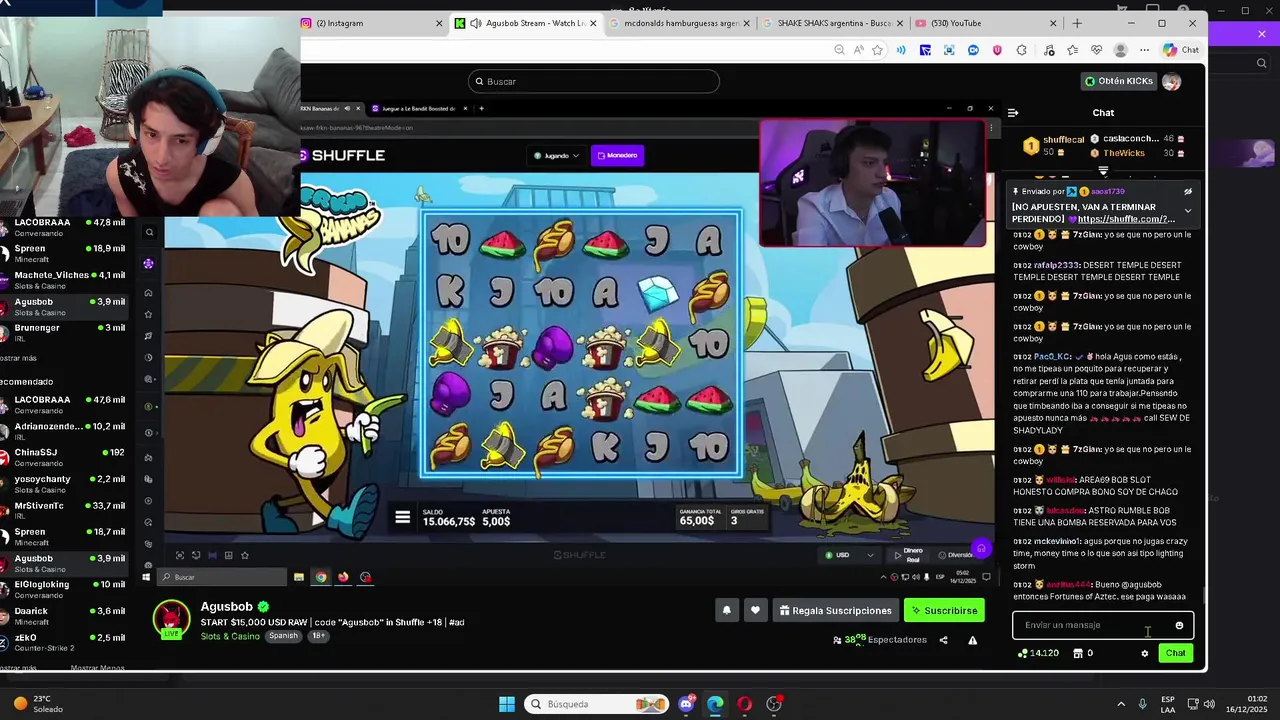Open a new browser tab
The width and height of the screenshot is (1280, 720).
(1077, 23)
